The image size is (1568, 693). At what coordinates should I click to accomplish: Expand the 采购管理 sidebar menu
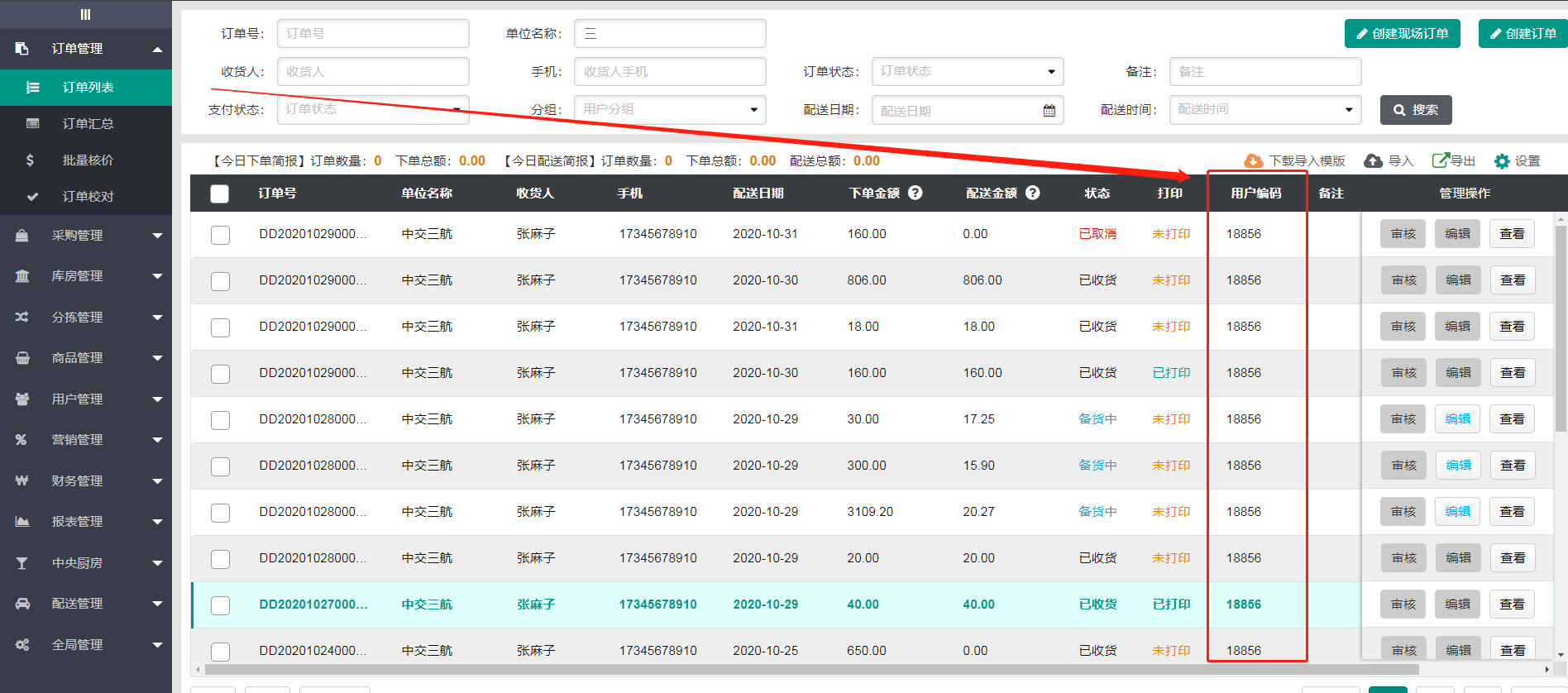86,236
